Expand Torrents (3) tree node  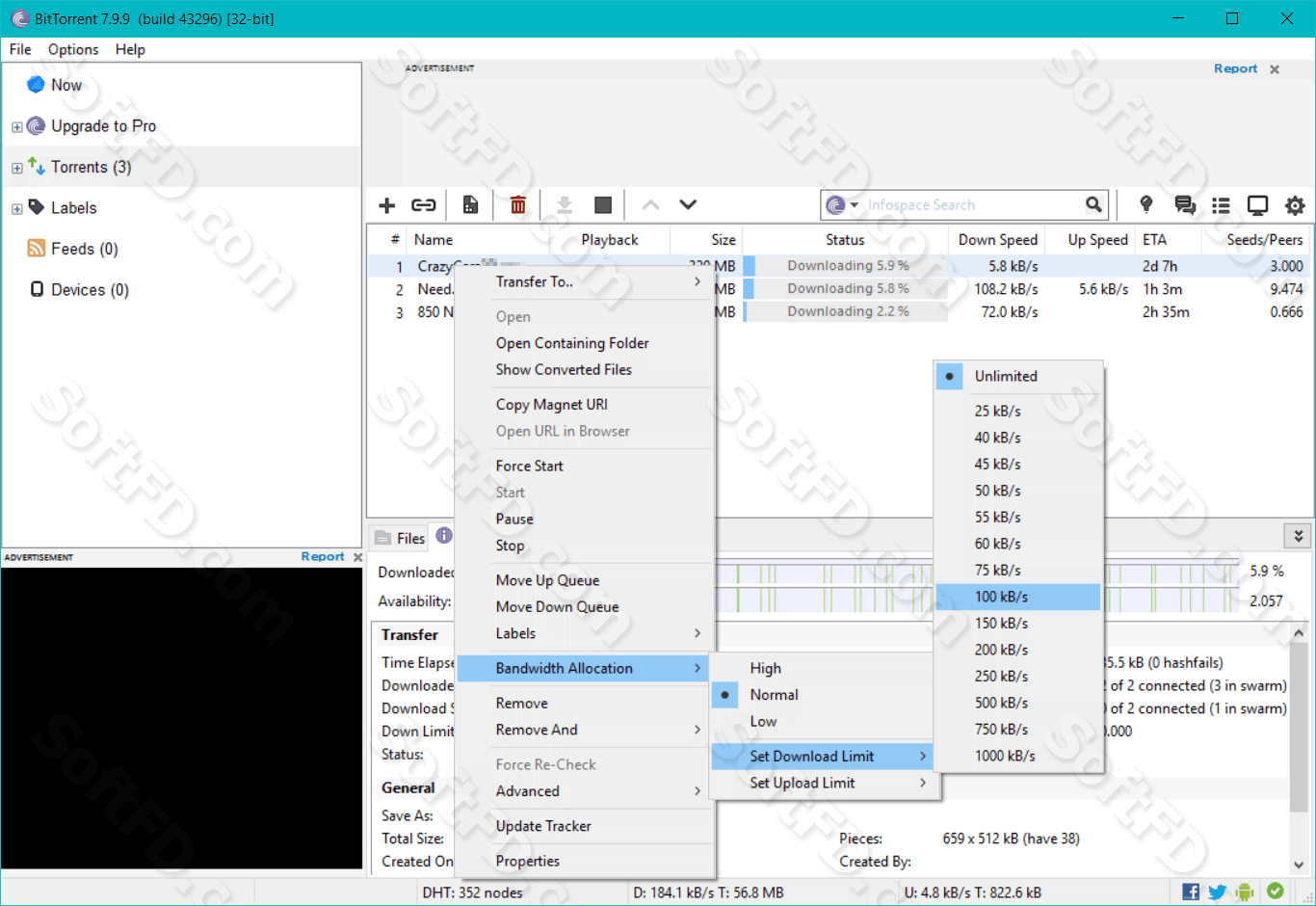click(x=16, y=168)
